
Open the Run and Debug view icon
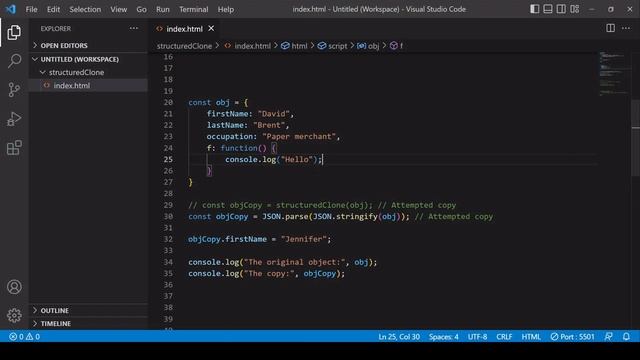14,119
